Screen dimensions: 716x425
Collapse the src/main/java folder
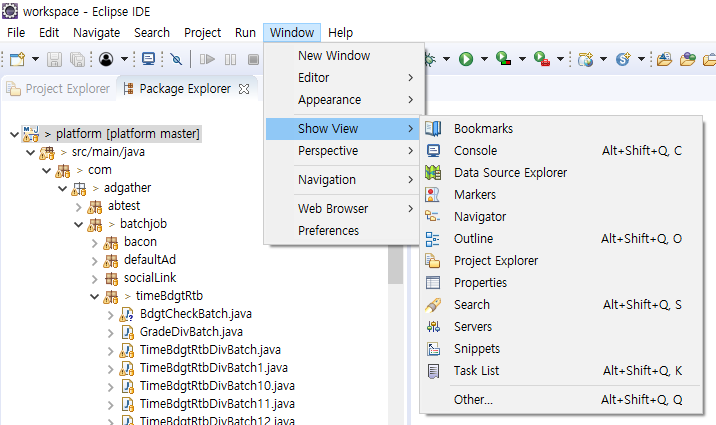[31, 152]
